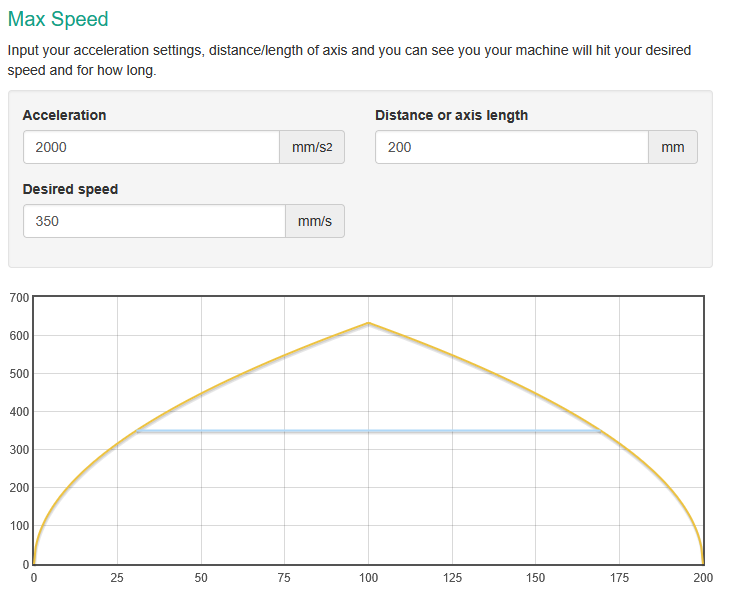Screen dimensions: 730x600
Task: Click the 600 label on the y-axis
Action: pos(20,336)
